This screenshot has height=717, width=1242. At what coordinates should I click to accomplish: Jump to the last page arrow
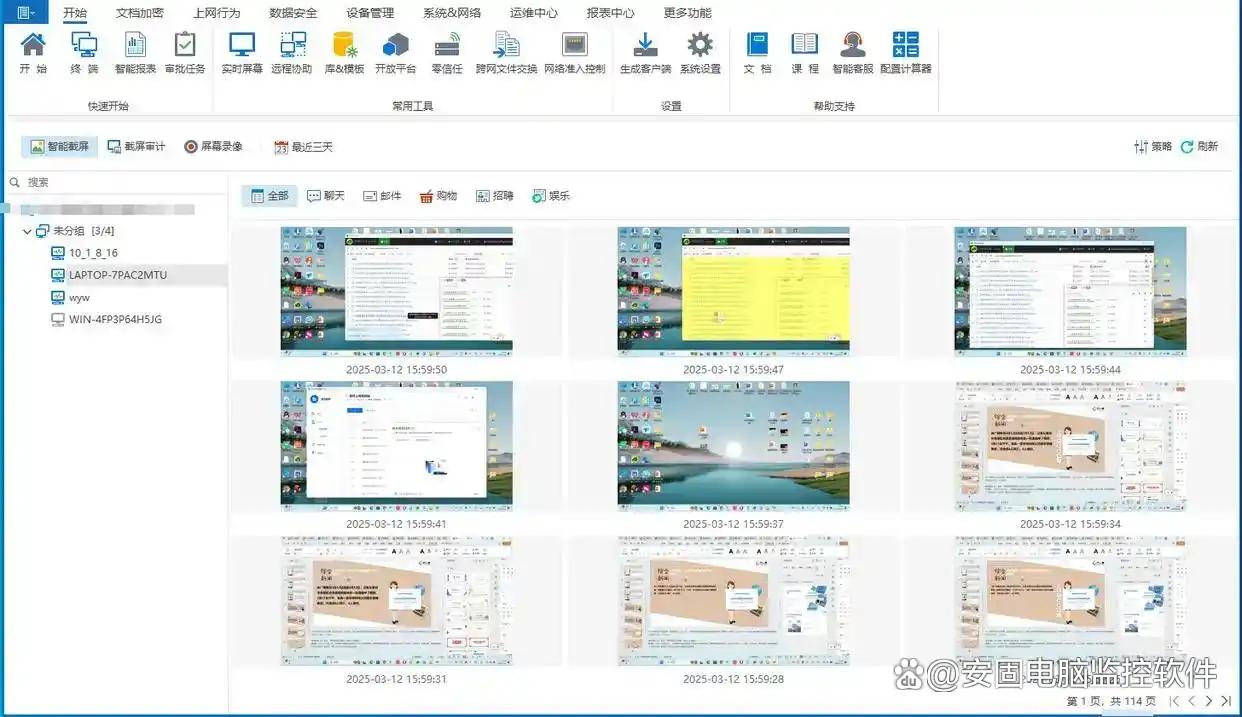1226,701
